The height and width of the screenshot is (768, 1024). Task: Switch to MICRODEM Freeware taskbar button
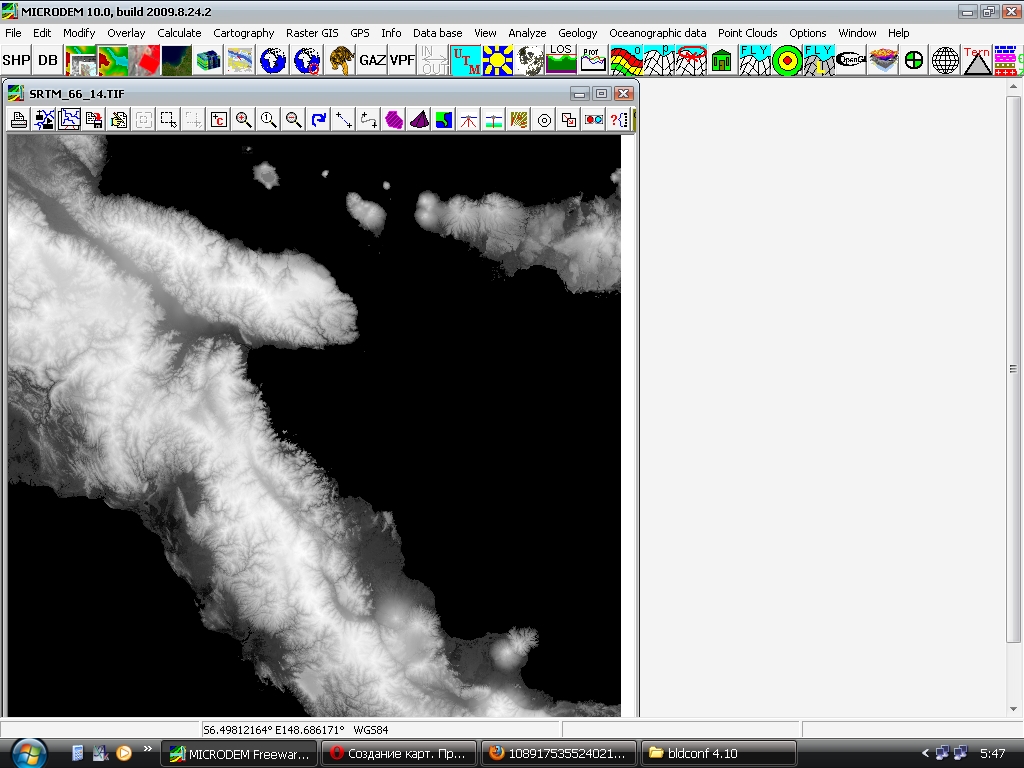(239, 754)
